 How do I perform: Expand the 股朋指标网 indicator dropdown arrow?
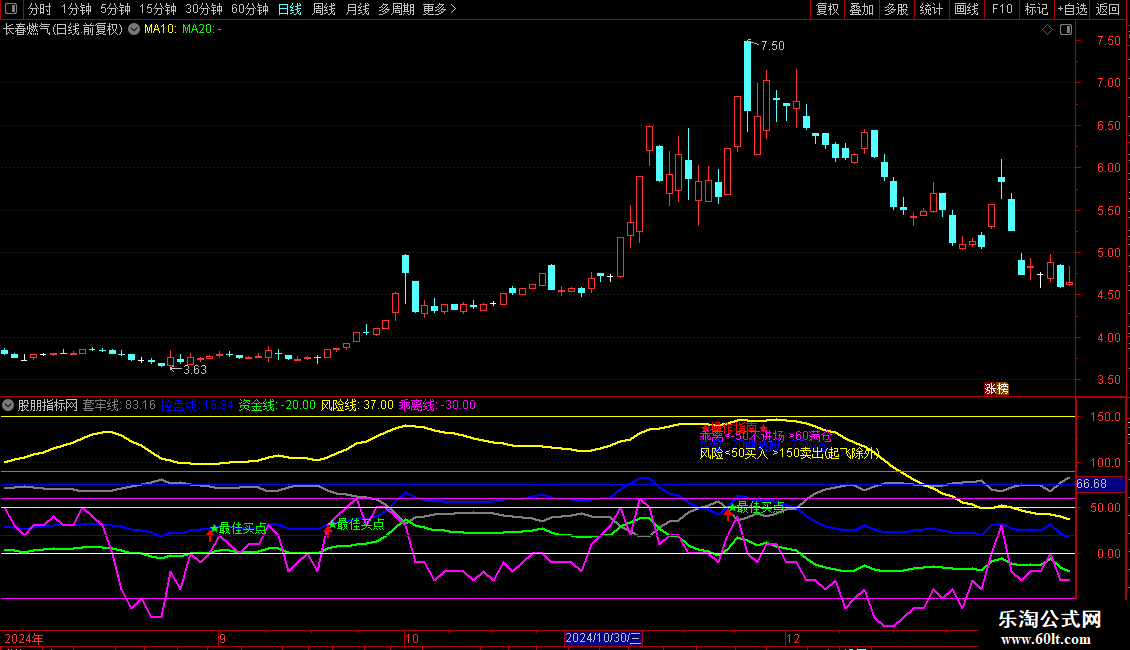pyautogui.click(x=9, y=405)
